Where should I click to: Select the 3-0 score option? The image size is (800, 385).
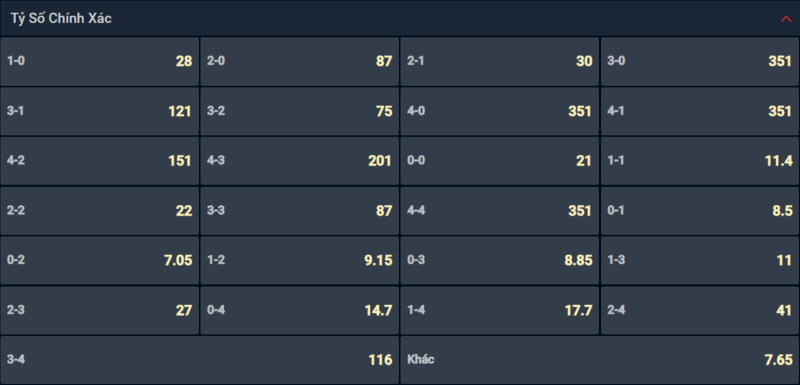pos(700,61)
